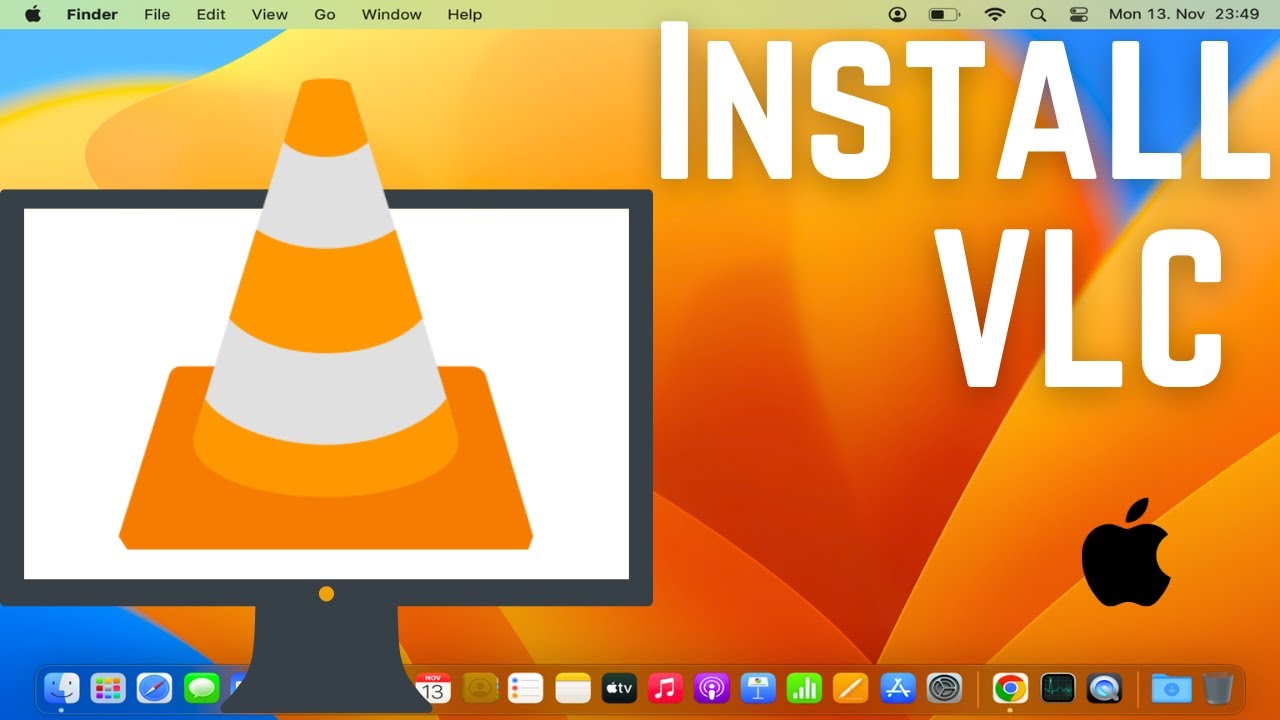Open the Downloads folder stack
This screenshot has width=1280, height=720.
(x=1171, y=688)
